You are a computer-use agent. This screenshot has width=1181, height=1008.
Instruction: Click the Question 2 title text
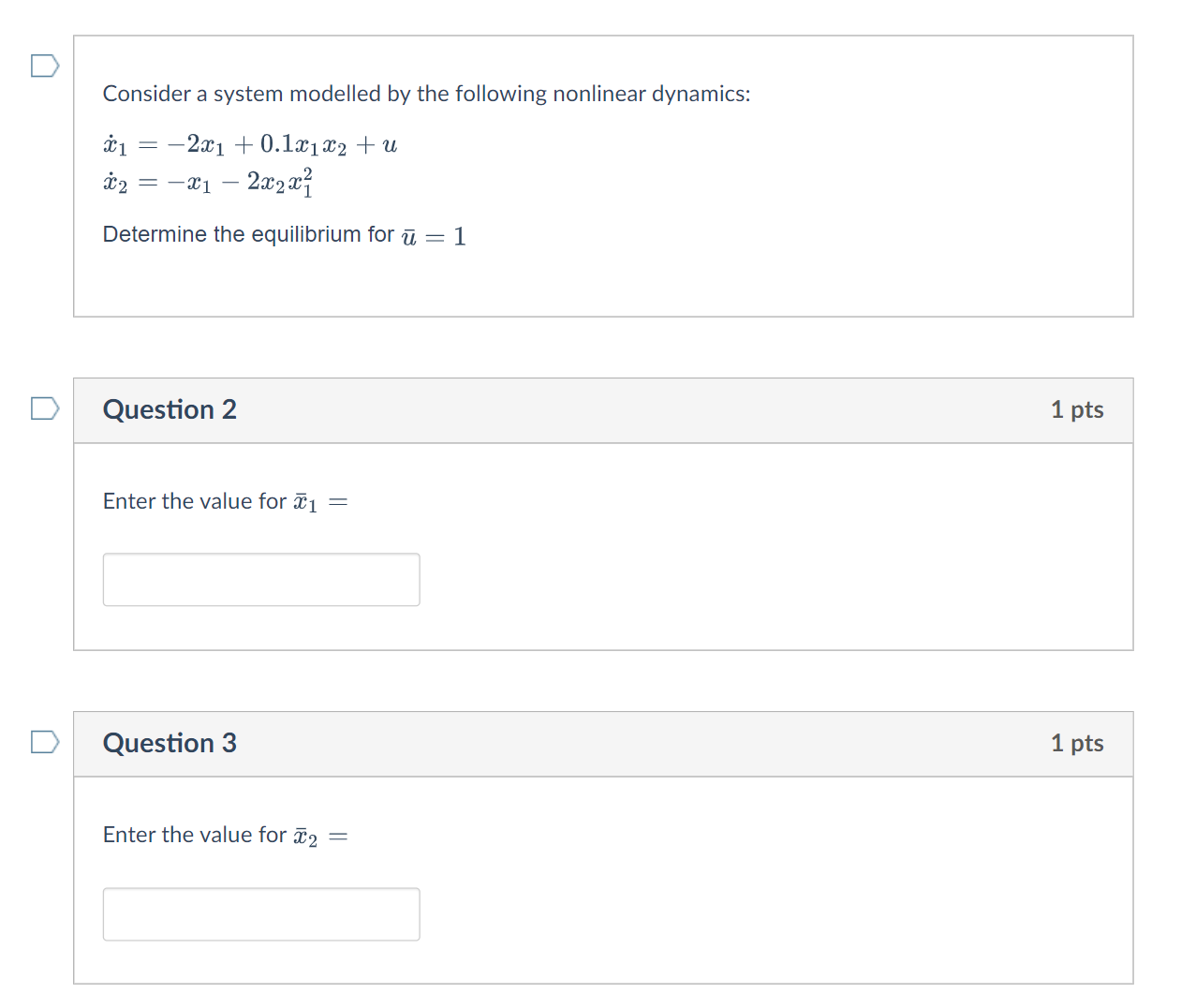(x=170, y=409)
